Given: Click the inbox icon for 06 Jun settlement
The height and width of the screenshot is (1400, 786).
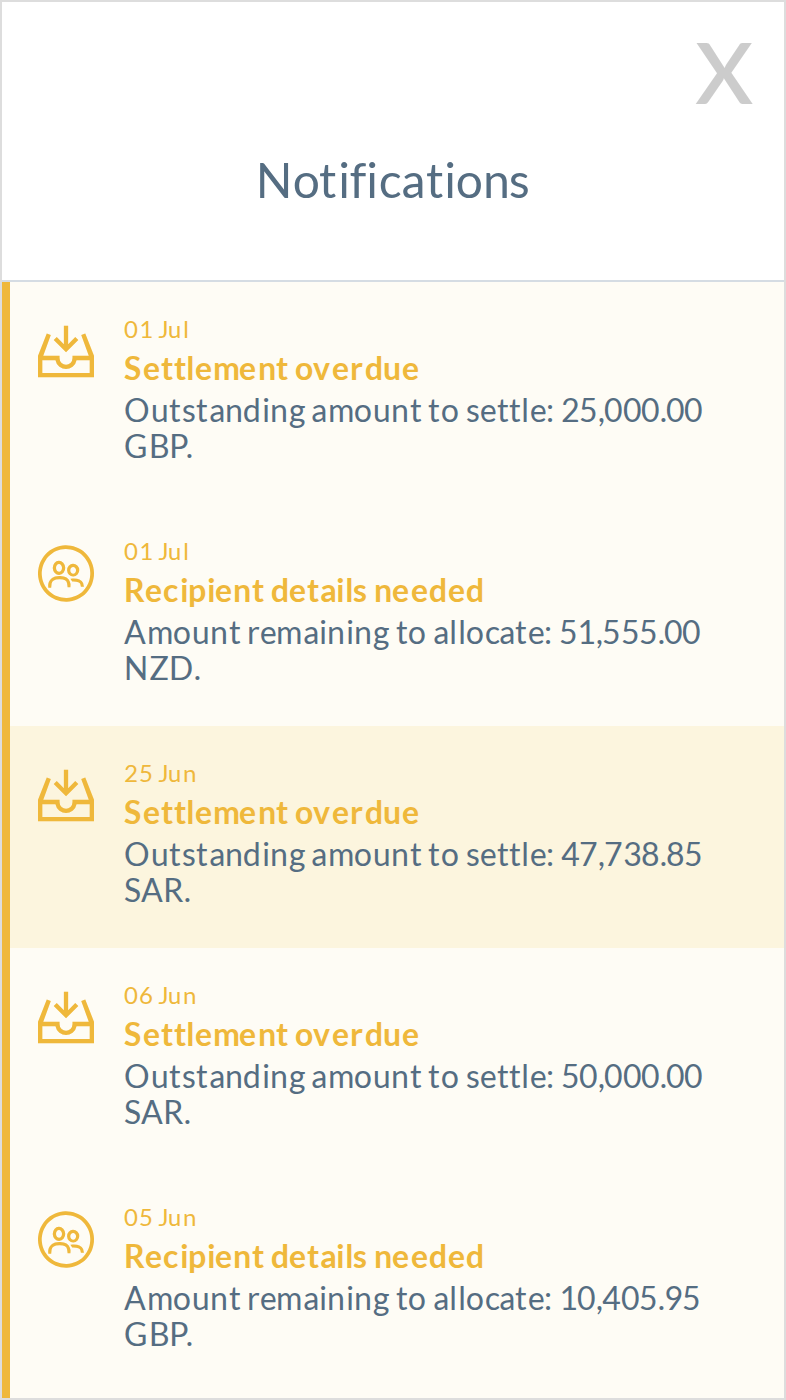Looking at the screenshot, I should (x=66, y=1018).
